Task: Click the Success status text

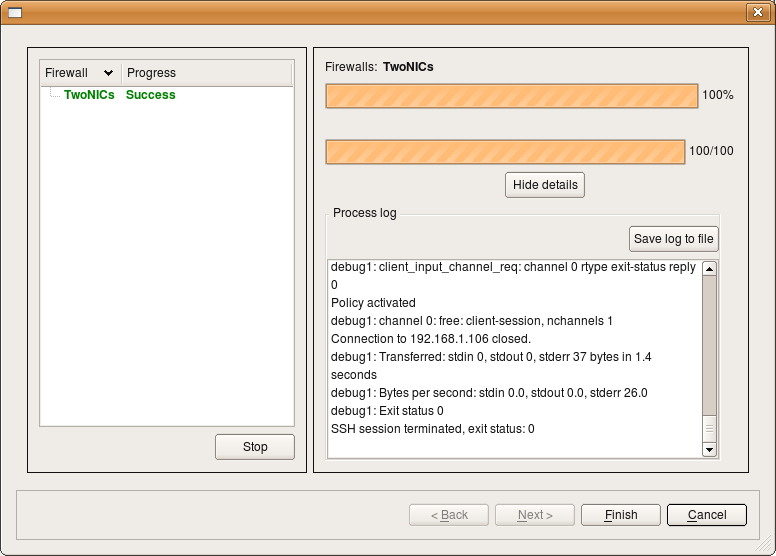Action: [x=150, y=95]
